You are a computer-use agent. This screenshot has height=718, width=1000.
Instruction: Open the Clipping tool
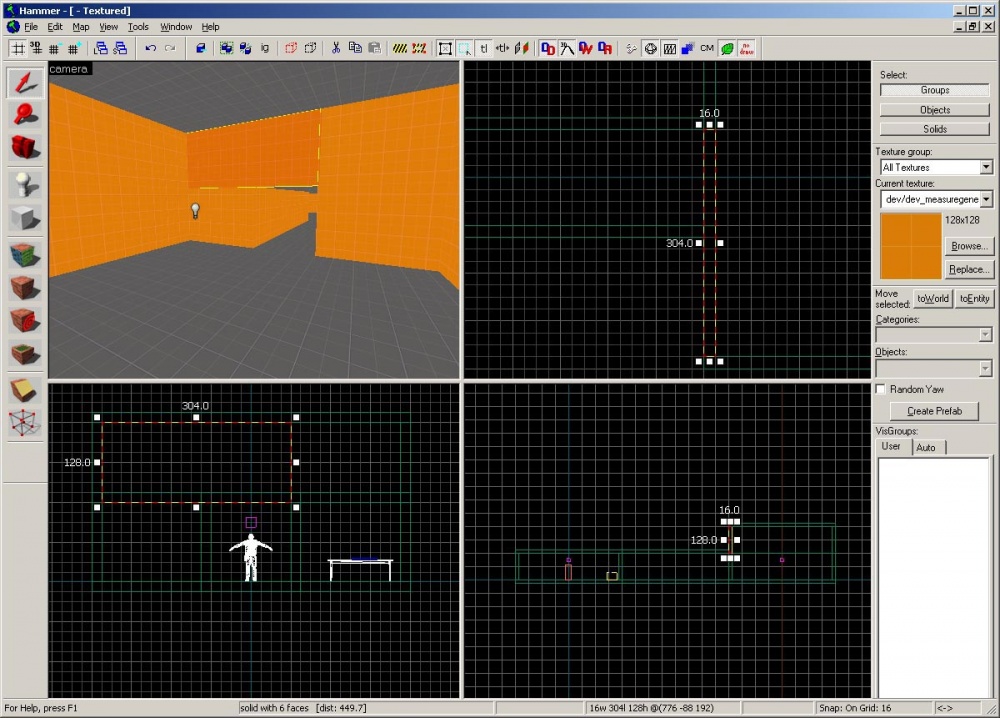[x=26, y=390]
